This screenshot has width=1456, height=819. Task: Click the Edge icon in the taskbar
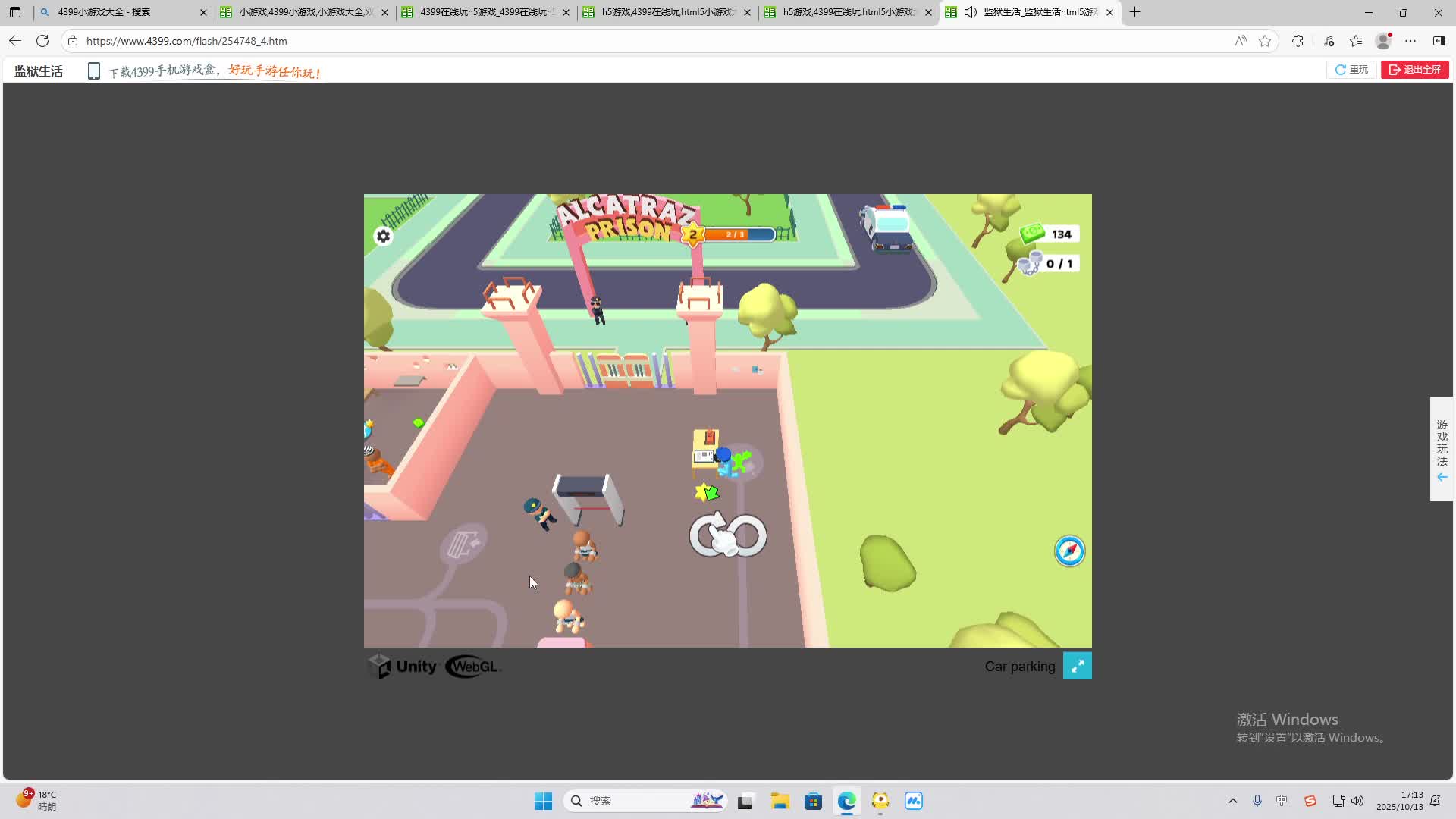[x=846, y=801]
